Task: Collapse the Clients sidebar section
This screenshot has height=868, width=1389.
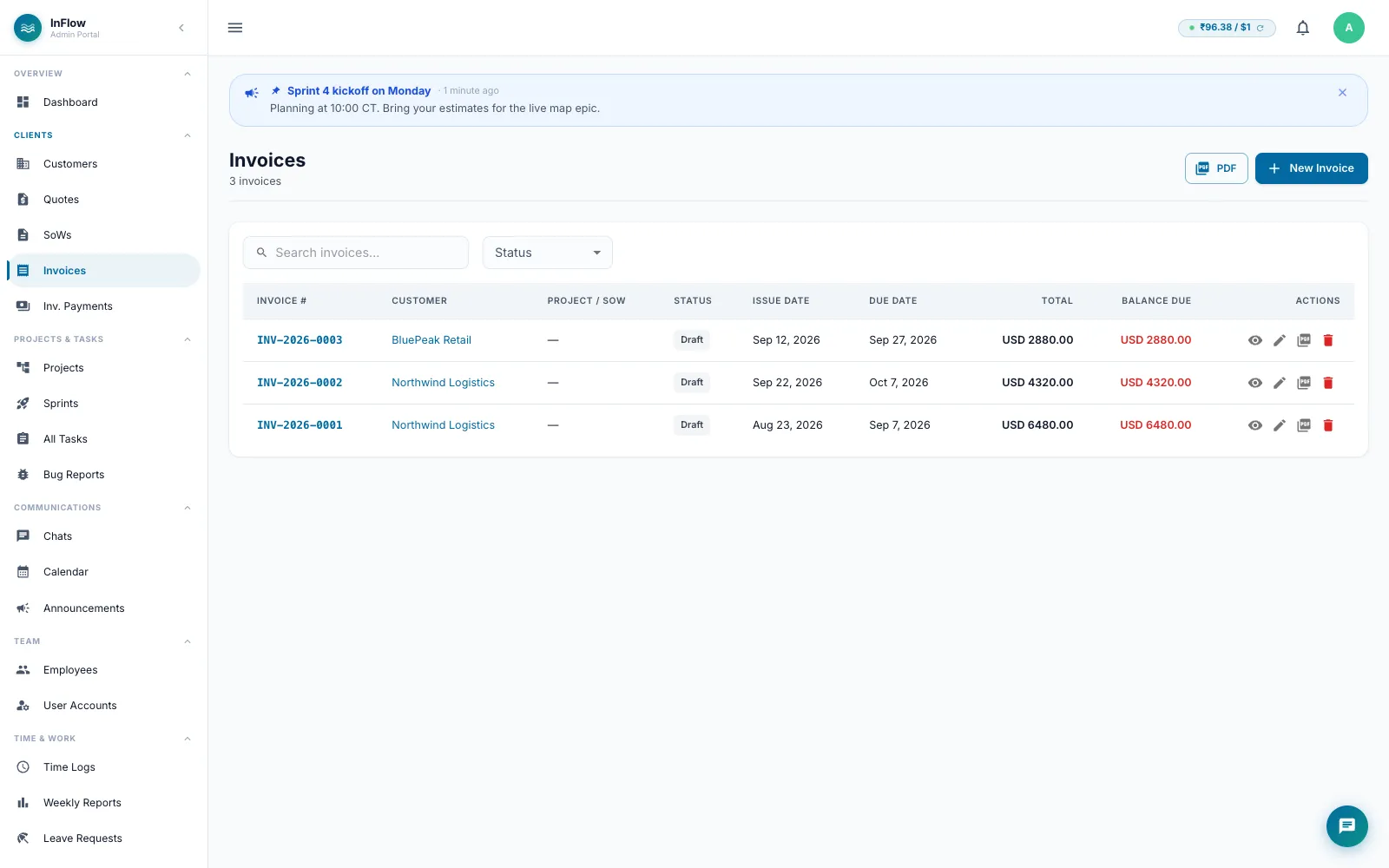Action: [188, 135]
